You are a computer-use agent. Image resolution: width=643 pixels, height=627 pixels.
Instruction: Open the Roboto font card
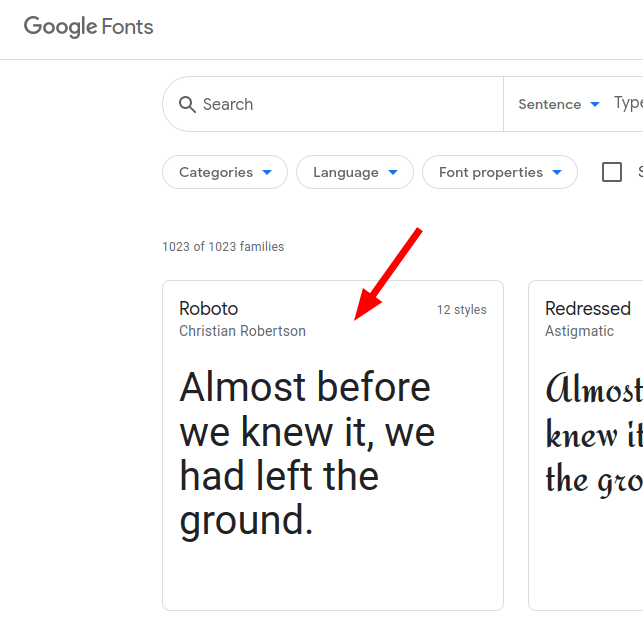[333, 445]
